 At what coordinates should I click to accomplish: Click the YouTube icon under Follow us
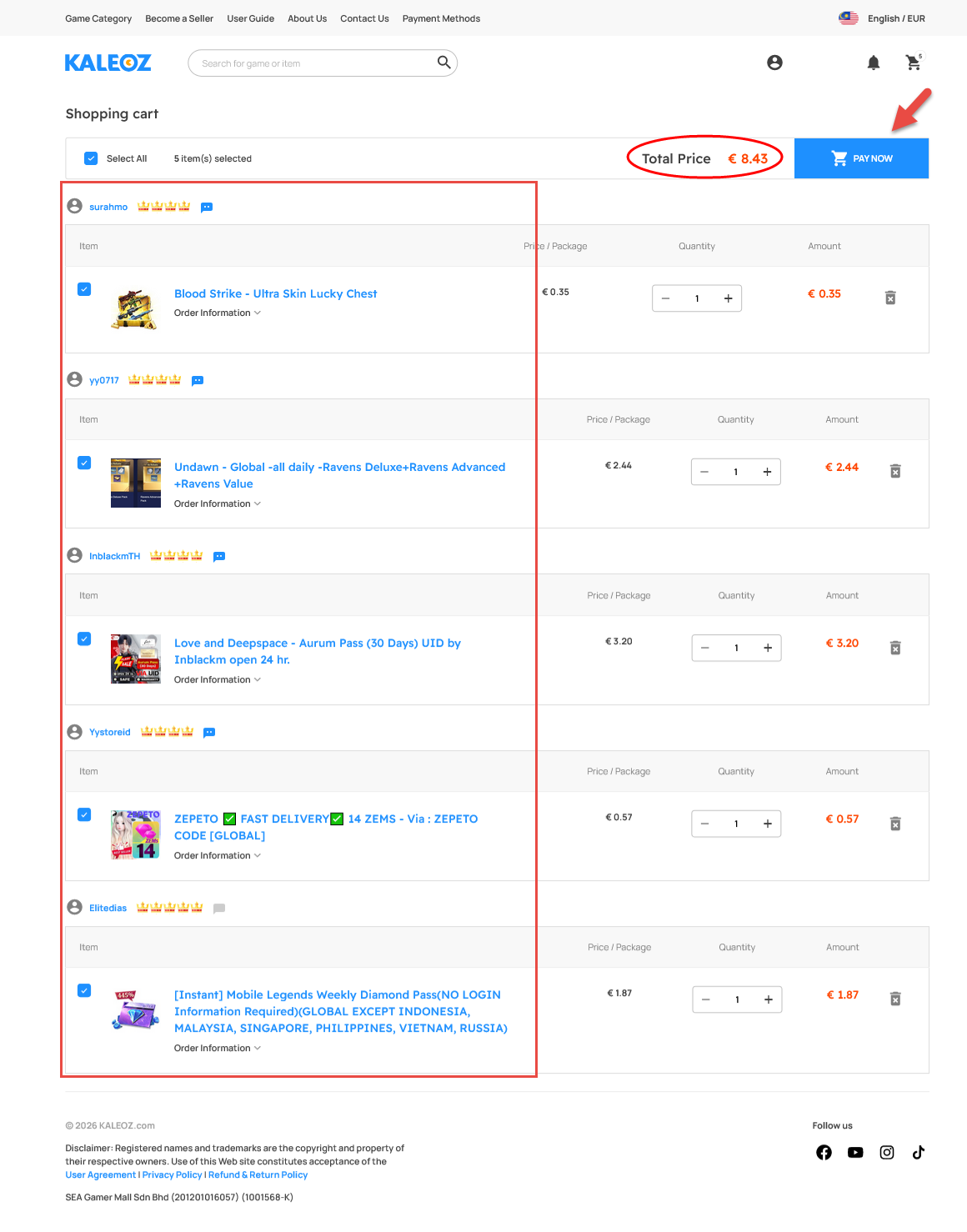[855, 1152]
